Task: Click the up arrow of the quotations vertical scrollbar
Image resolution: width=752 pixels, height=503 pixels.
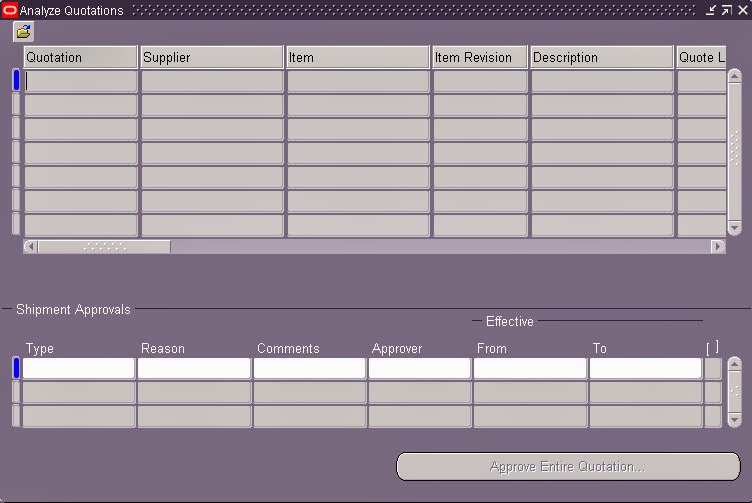Action: coord(735,77)
